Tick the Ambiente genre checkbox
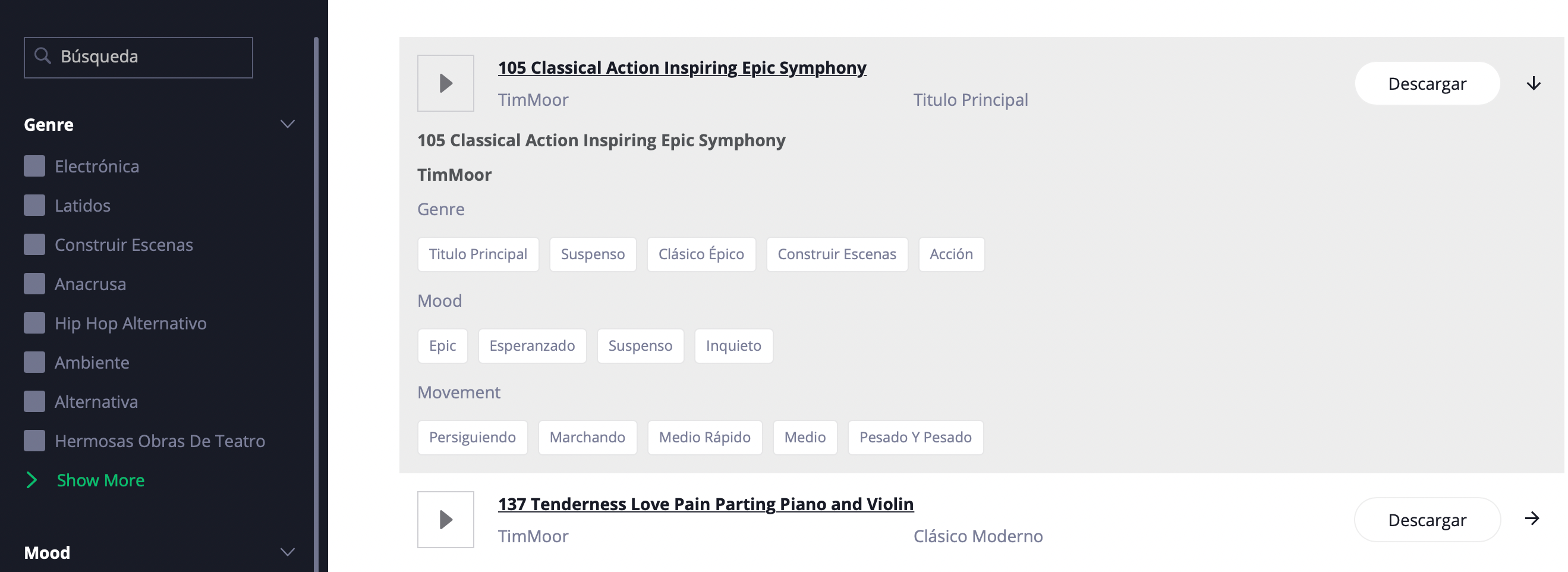The height and width of the screenshot is (572, 1568). [34, 362]
